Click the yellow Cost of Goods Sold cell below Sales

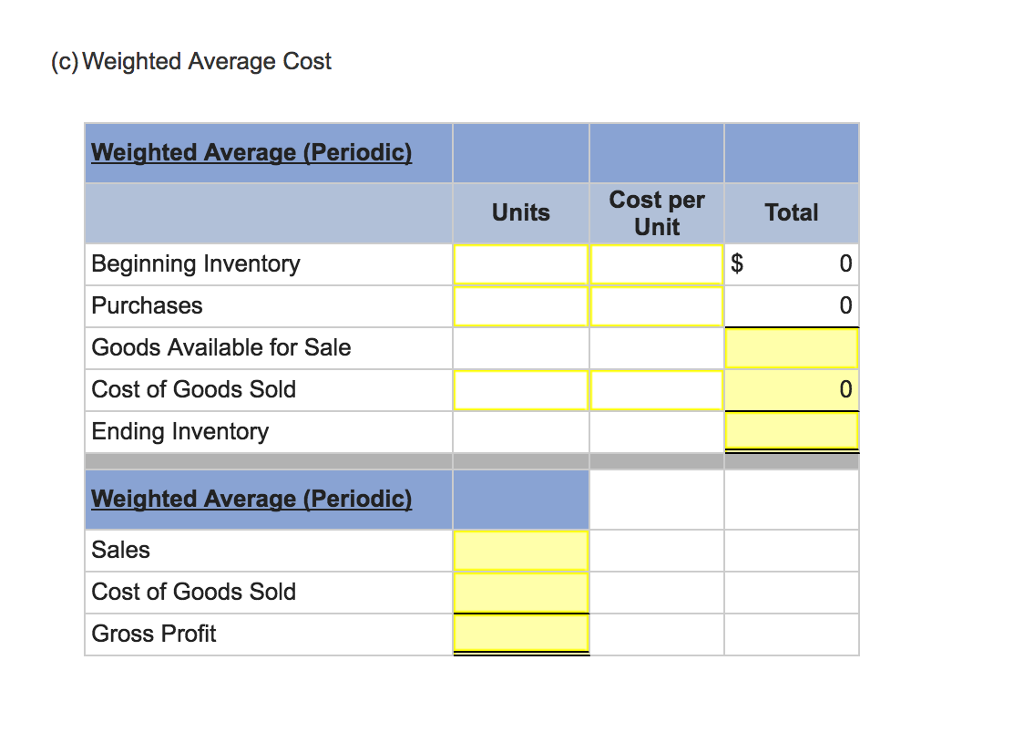pos(520,591)
